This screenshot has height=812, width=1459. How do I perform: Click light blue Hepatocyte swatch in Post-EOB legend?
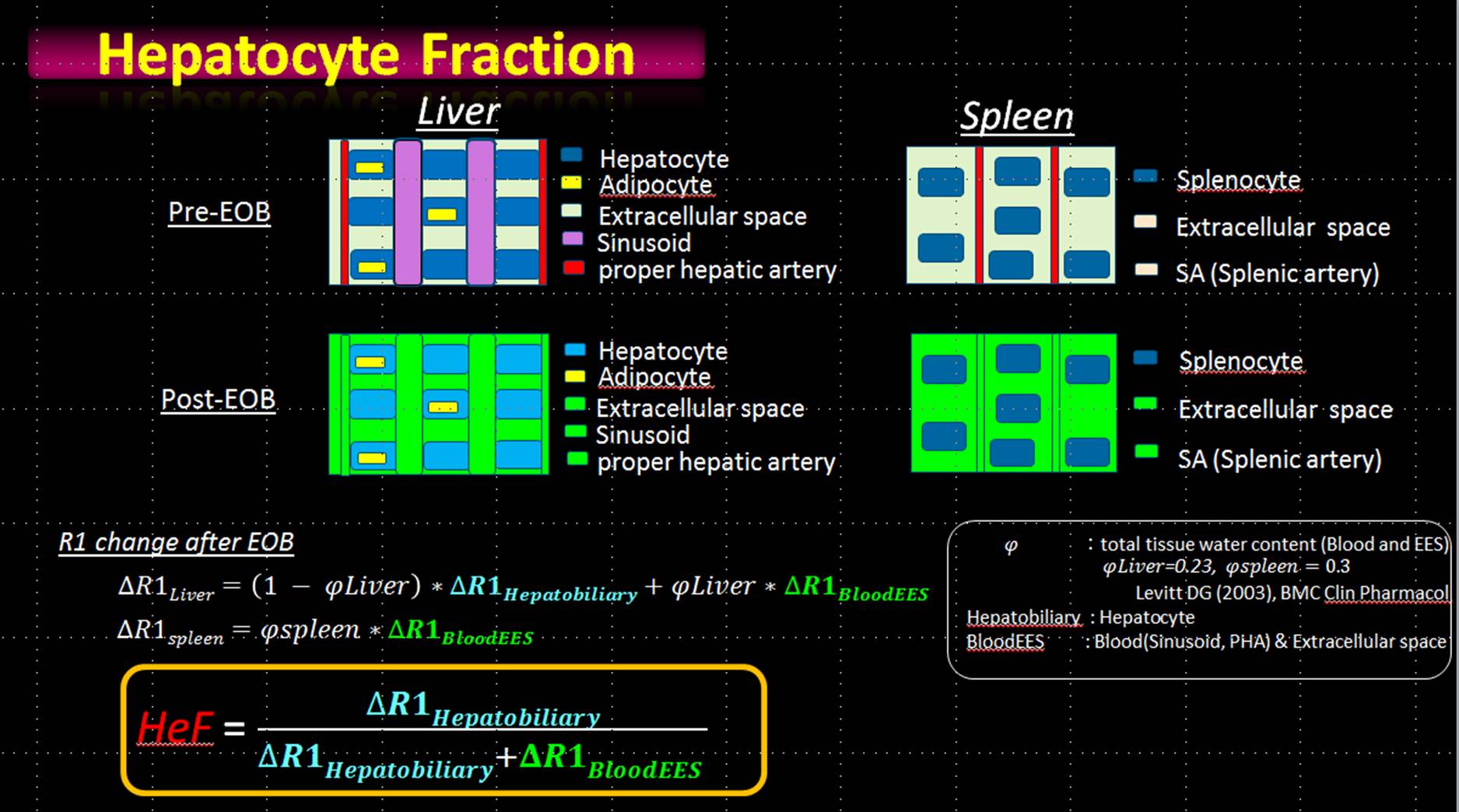coord(574,350)
